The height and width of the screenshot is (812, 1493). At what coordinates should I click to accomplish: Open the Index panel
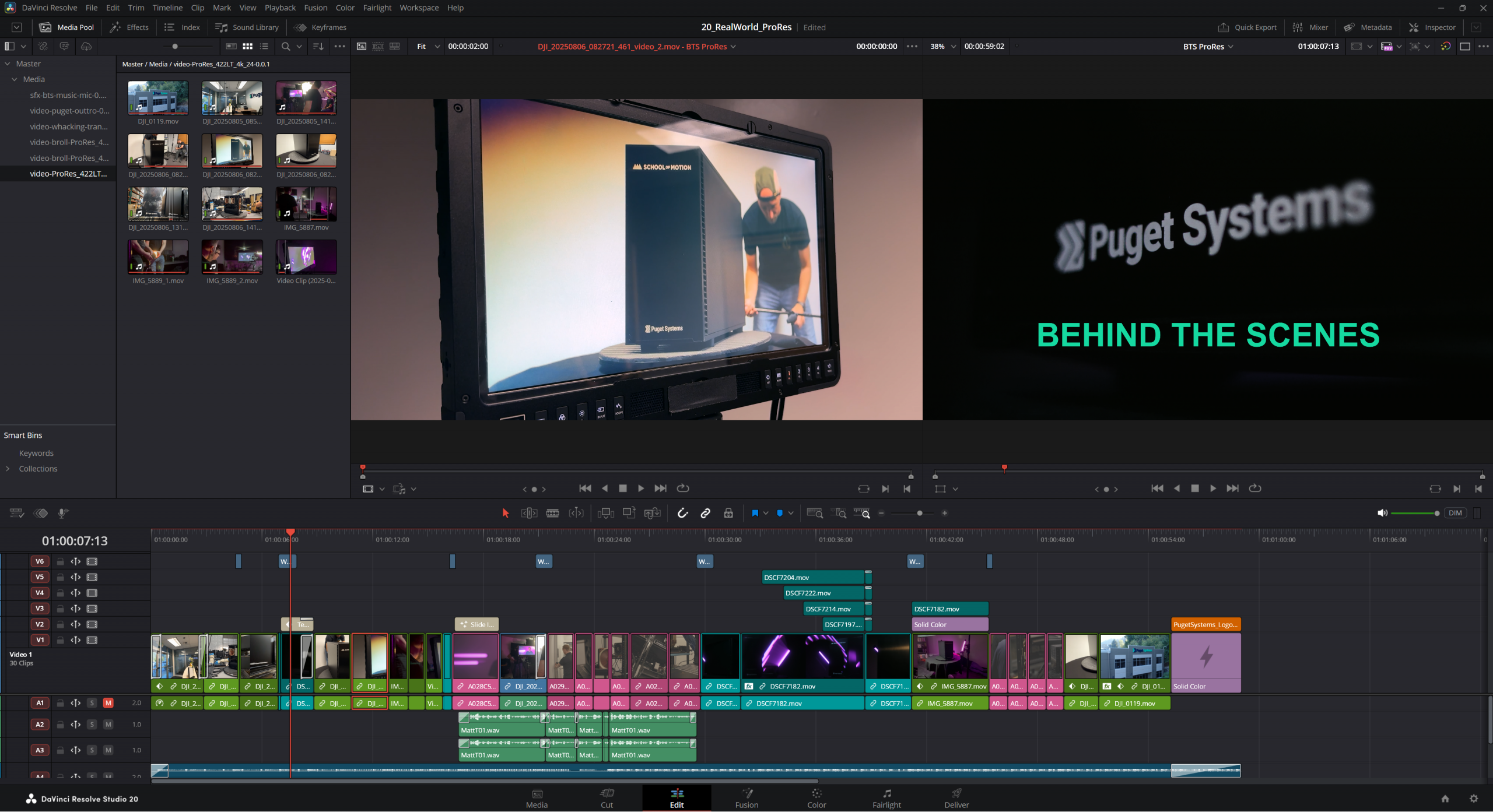181,27
